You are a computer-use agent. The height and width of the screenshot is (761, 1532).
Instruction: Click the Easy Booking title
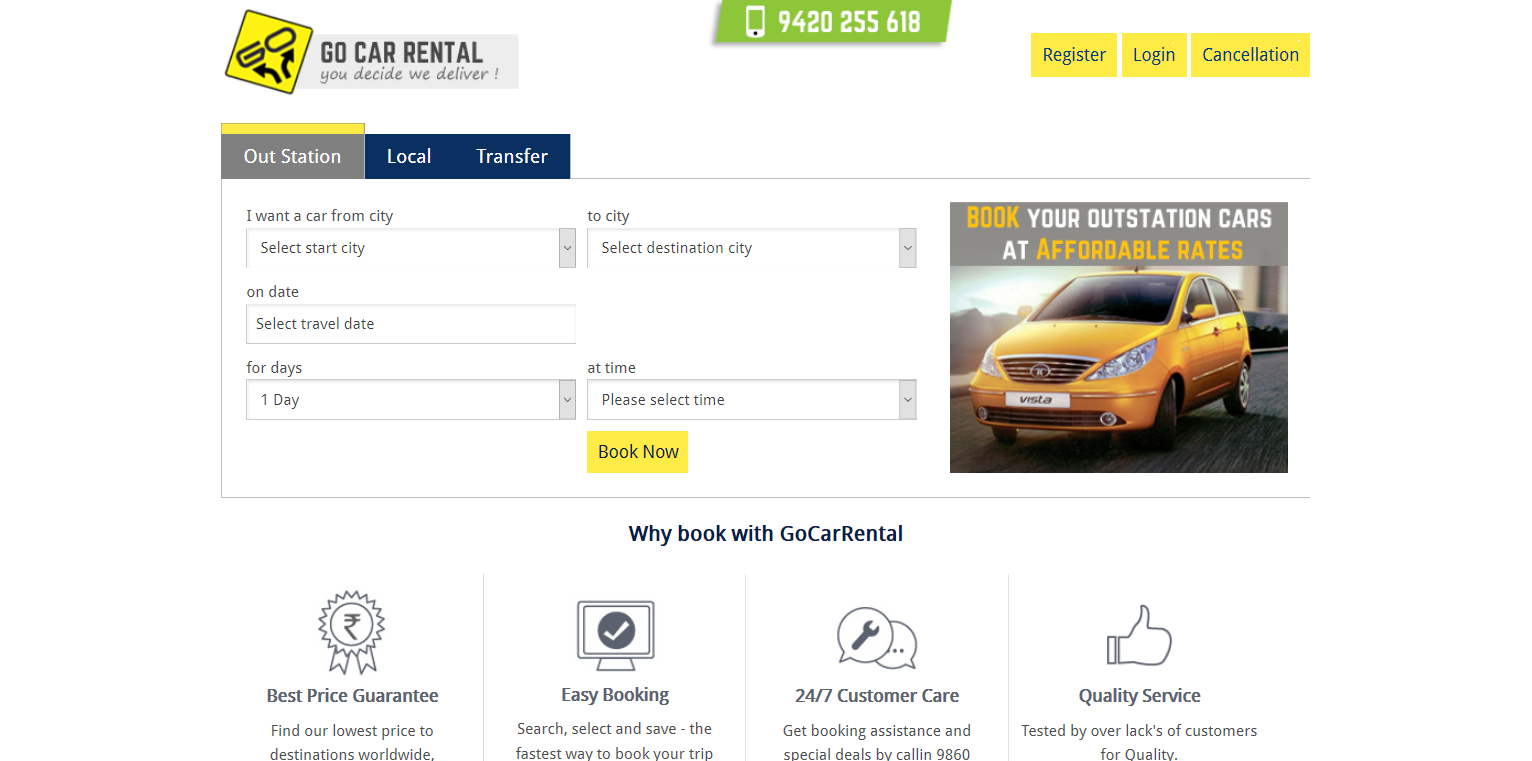615,695
